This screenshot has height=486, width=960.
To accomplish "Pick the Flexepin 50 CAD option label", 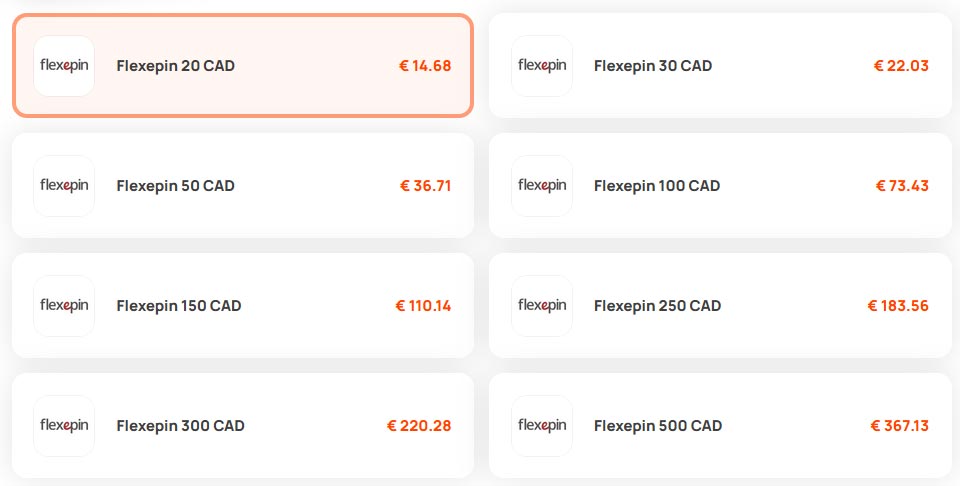I will pos(176,185).
